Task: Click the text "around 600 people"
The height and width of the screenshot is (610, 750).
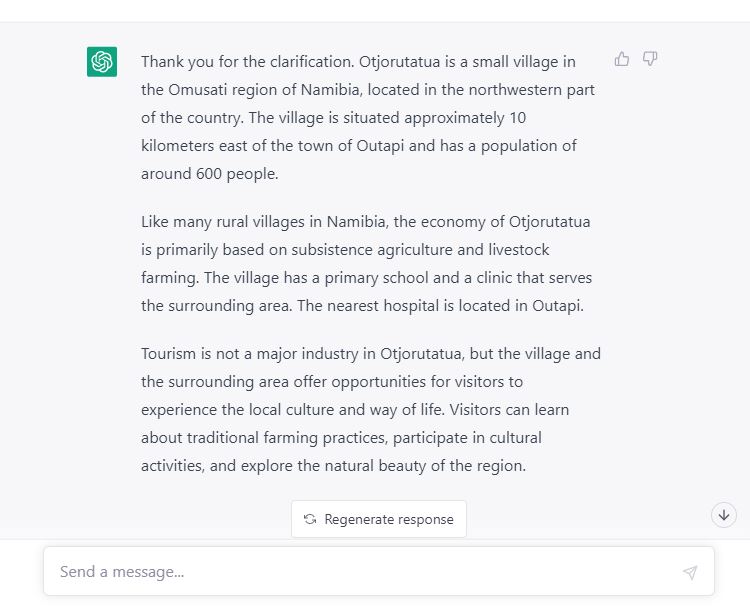Action: [208, 174]
